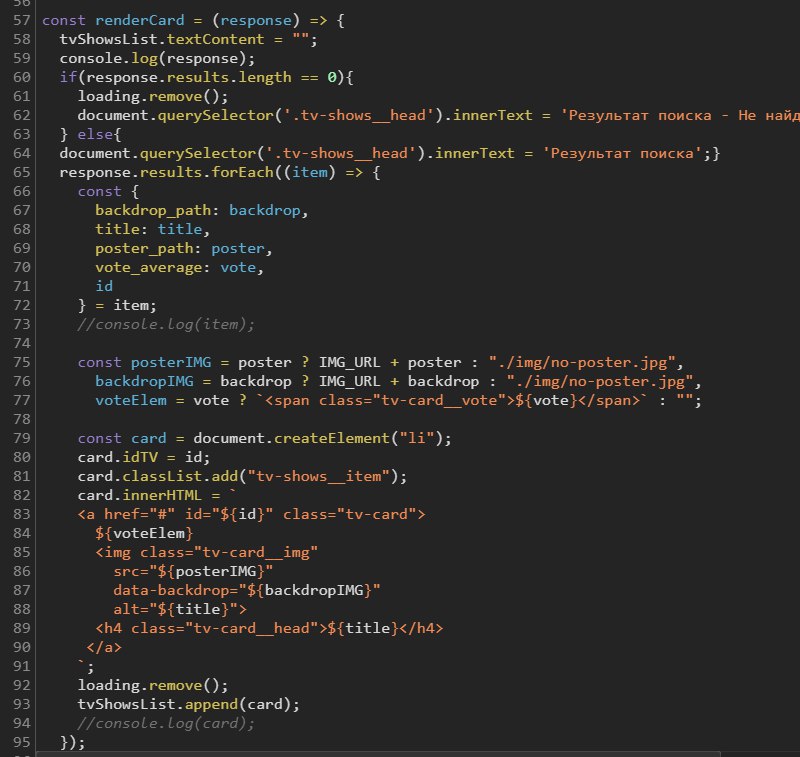Click img tag tv-card__img on line 85

click(206, 552)
